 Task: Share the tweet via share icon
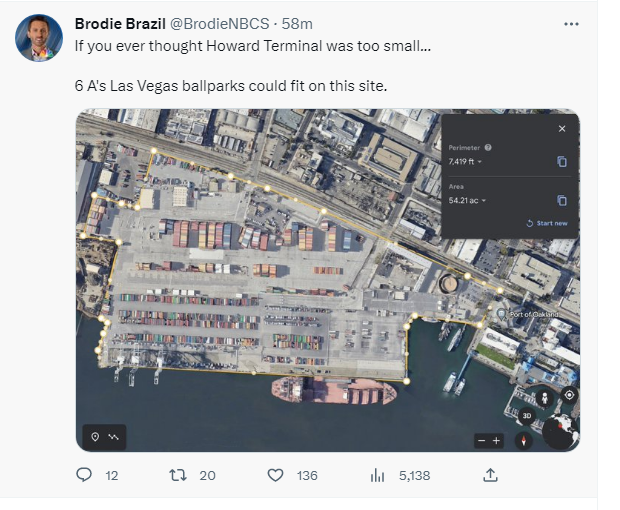coord(490,476)
